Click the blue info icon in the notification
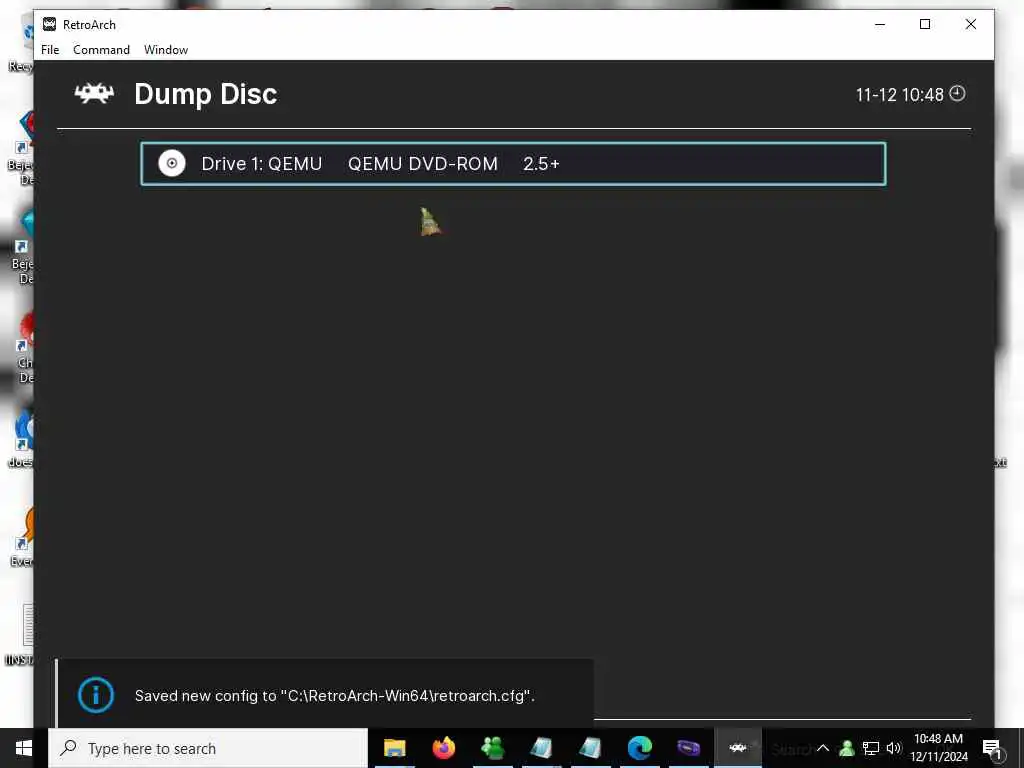This screenshot has width=1024, height=768. 95,695
